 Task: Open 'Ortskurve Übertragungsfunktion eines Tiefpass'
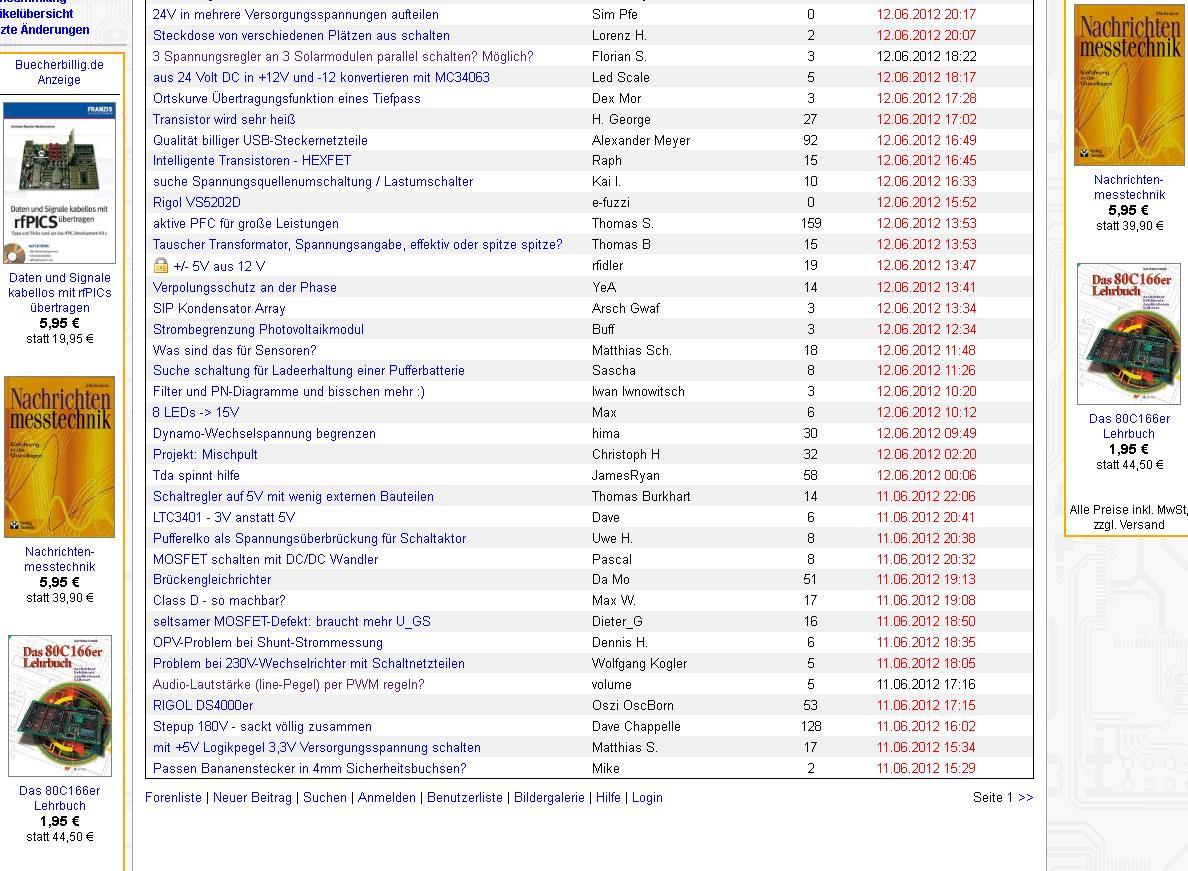pyautogui.click(x=286, y=98)
